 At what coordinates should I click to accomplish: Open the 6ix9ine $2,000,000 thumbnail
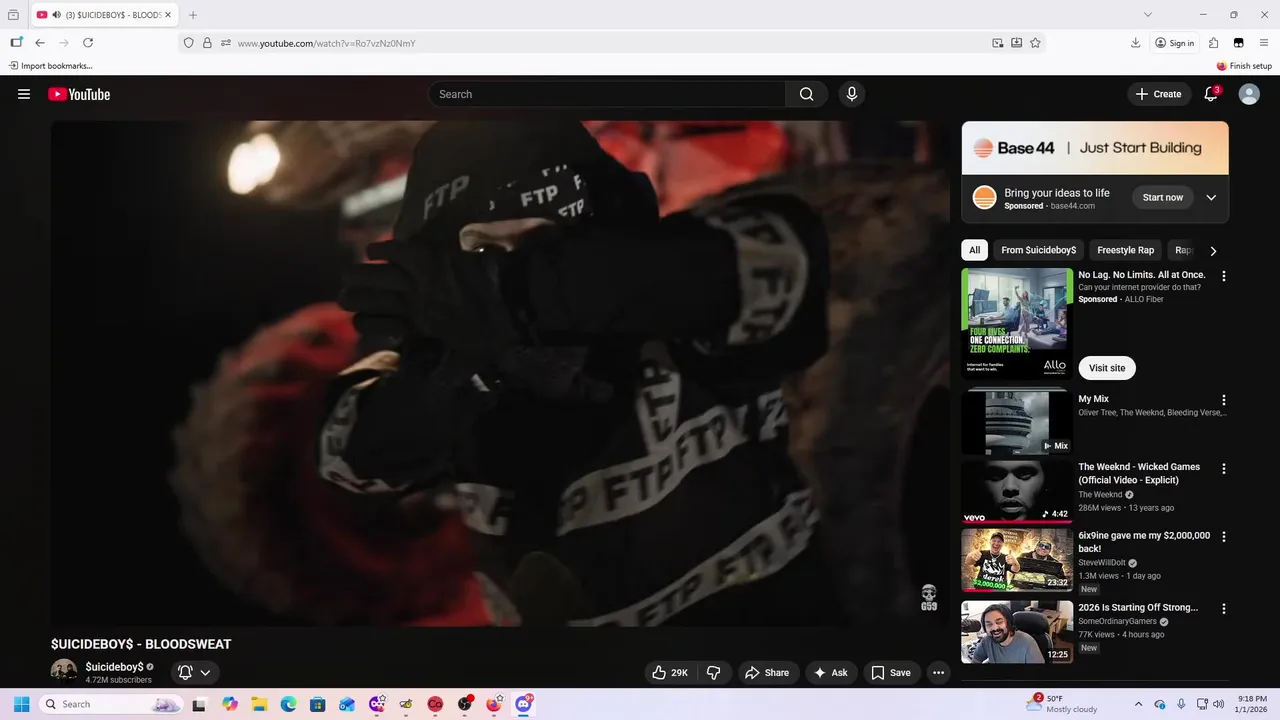tap(1017, 560)
